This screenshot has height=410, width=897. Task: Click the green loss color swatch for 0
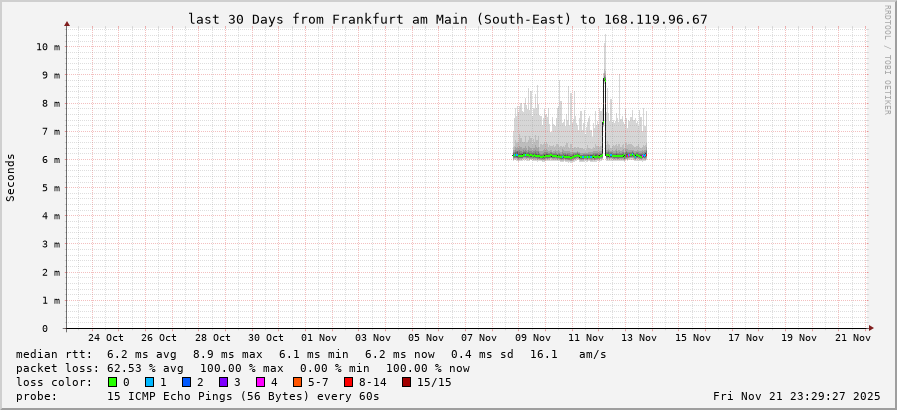point(113,382)
